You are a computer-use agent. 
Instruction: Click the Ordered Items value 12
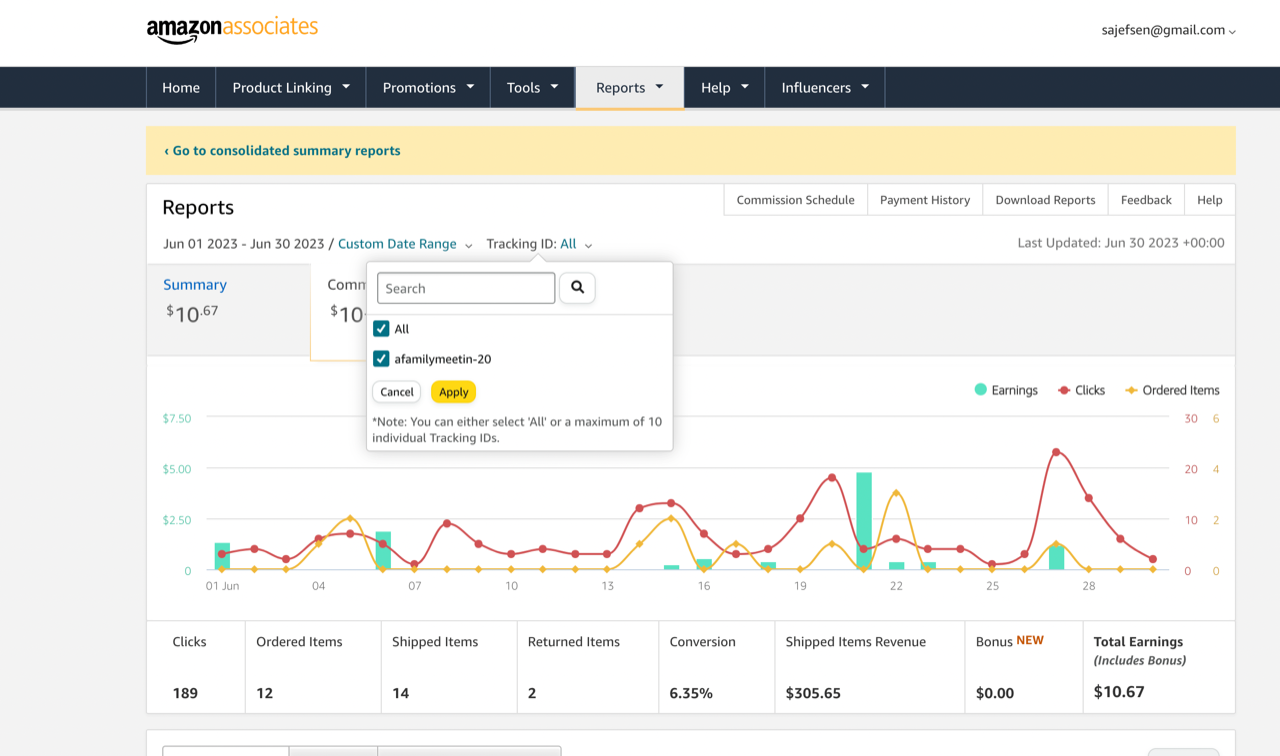point(264,693)
